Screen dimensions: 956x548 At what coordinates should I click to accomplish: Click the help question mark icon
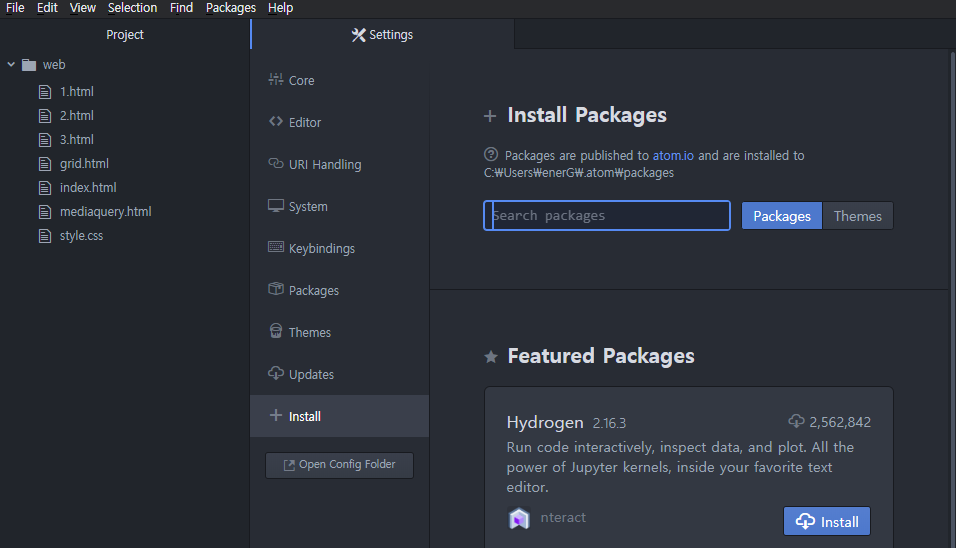[x=491, y=155]
